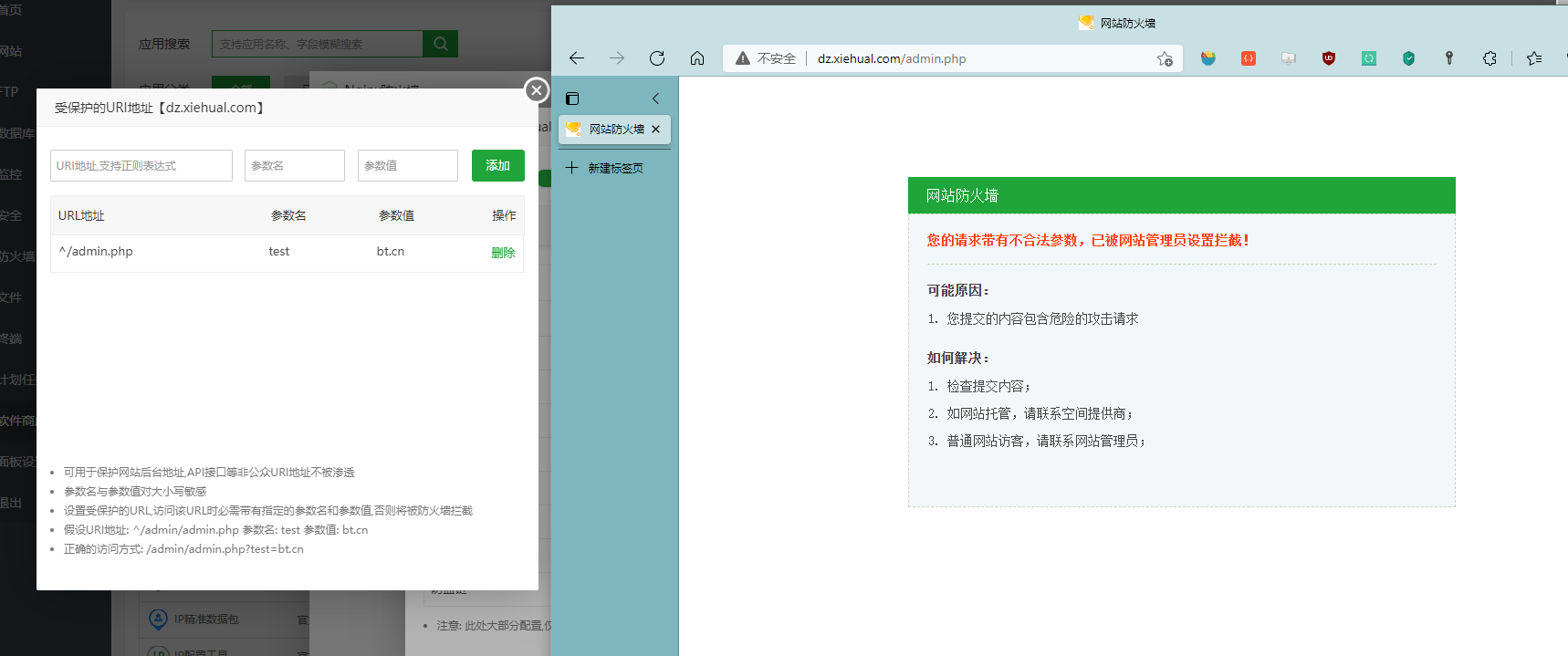Open the browser home page
This screenshot has height=656, width=1568.
(697, 58)
